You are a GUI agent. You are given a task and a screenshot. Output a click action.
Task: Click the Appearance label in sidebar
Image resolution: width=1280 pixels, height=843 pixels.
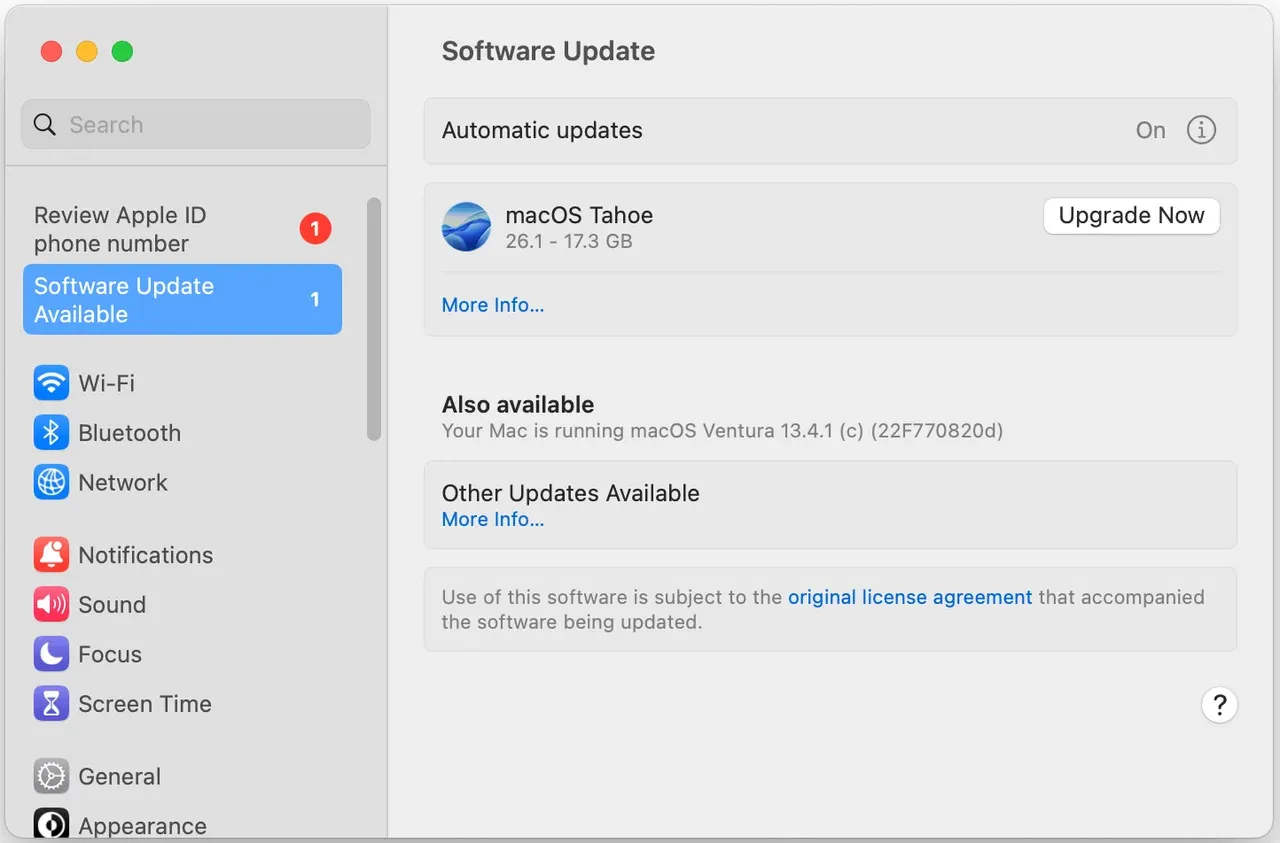(143, 826)
